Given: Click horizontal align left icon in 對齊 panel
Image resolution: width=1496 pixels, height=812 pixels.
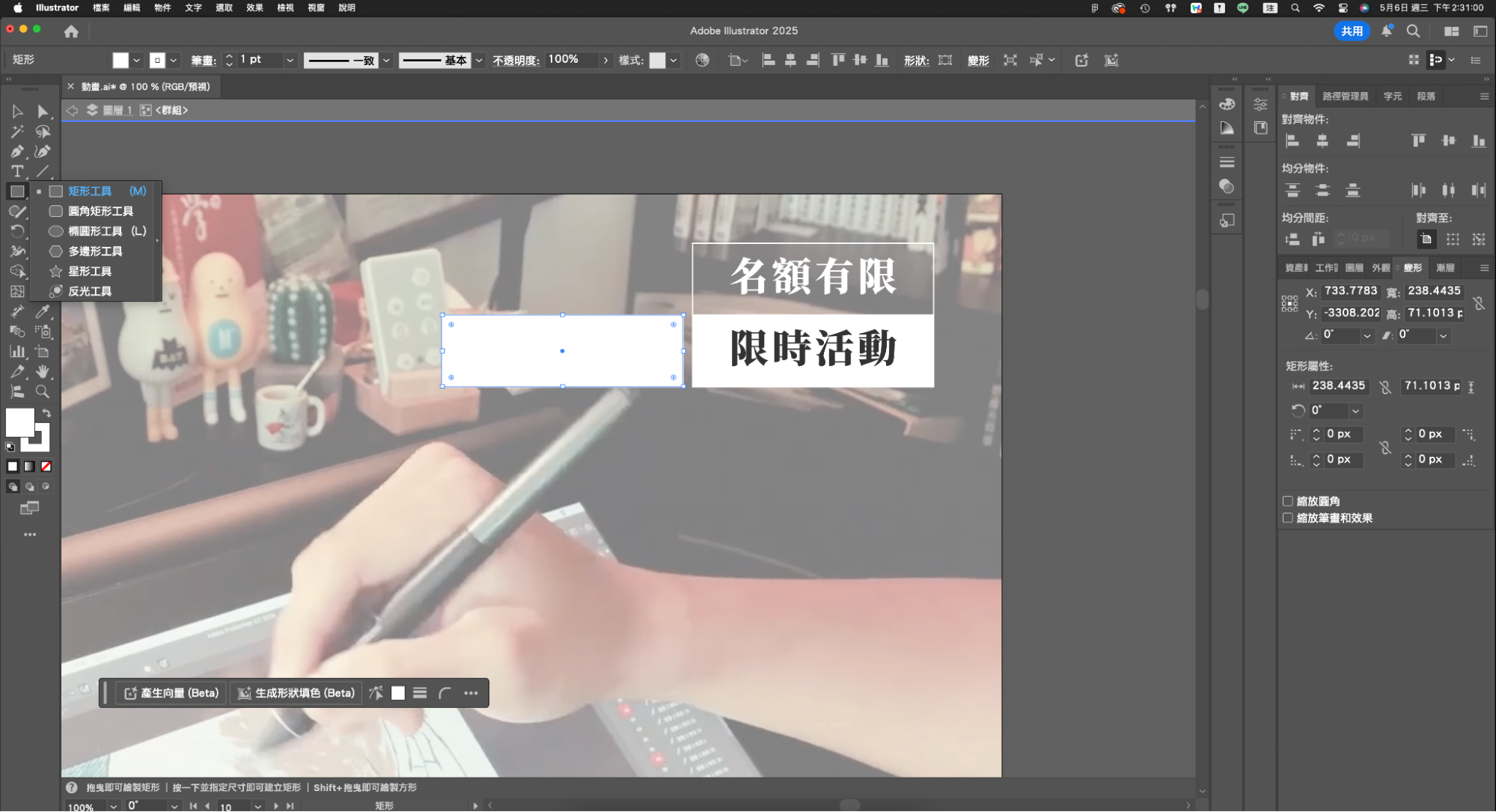Looking at the screenshot, I should tap(1292, 141).
